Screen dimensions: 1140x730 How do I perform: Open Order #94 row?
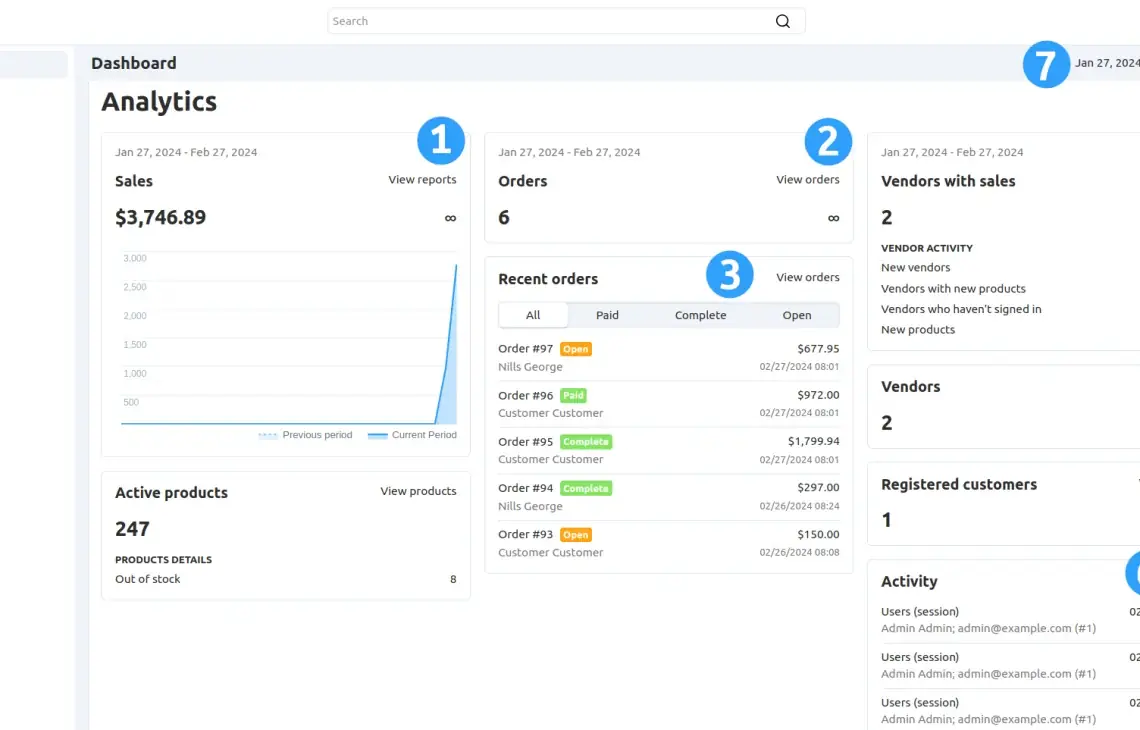pyautogui.click(x=668, y=497)
